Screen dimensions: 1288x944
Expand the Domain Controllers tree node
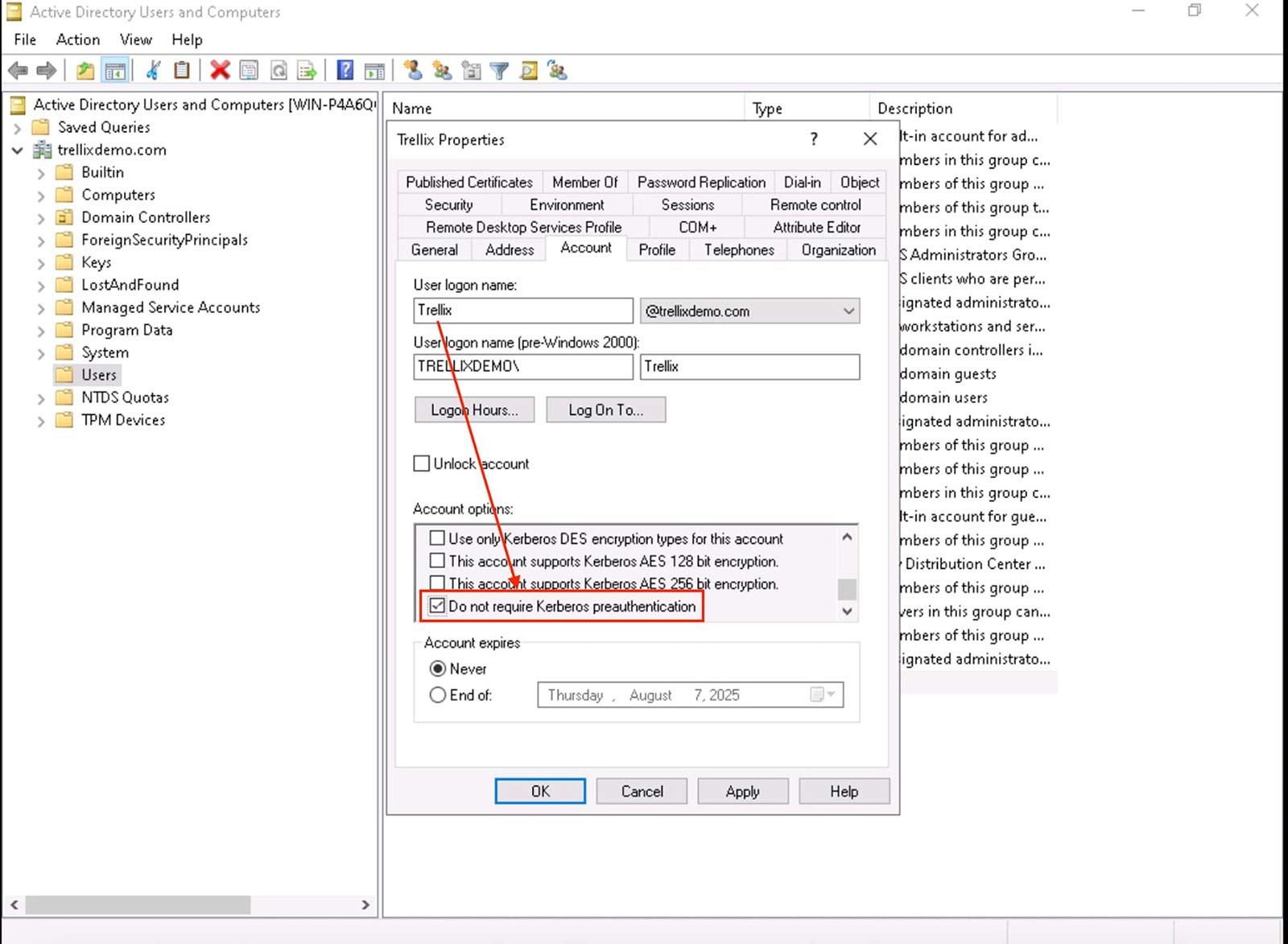[41, 218]
